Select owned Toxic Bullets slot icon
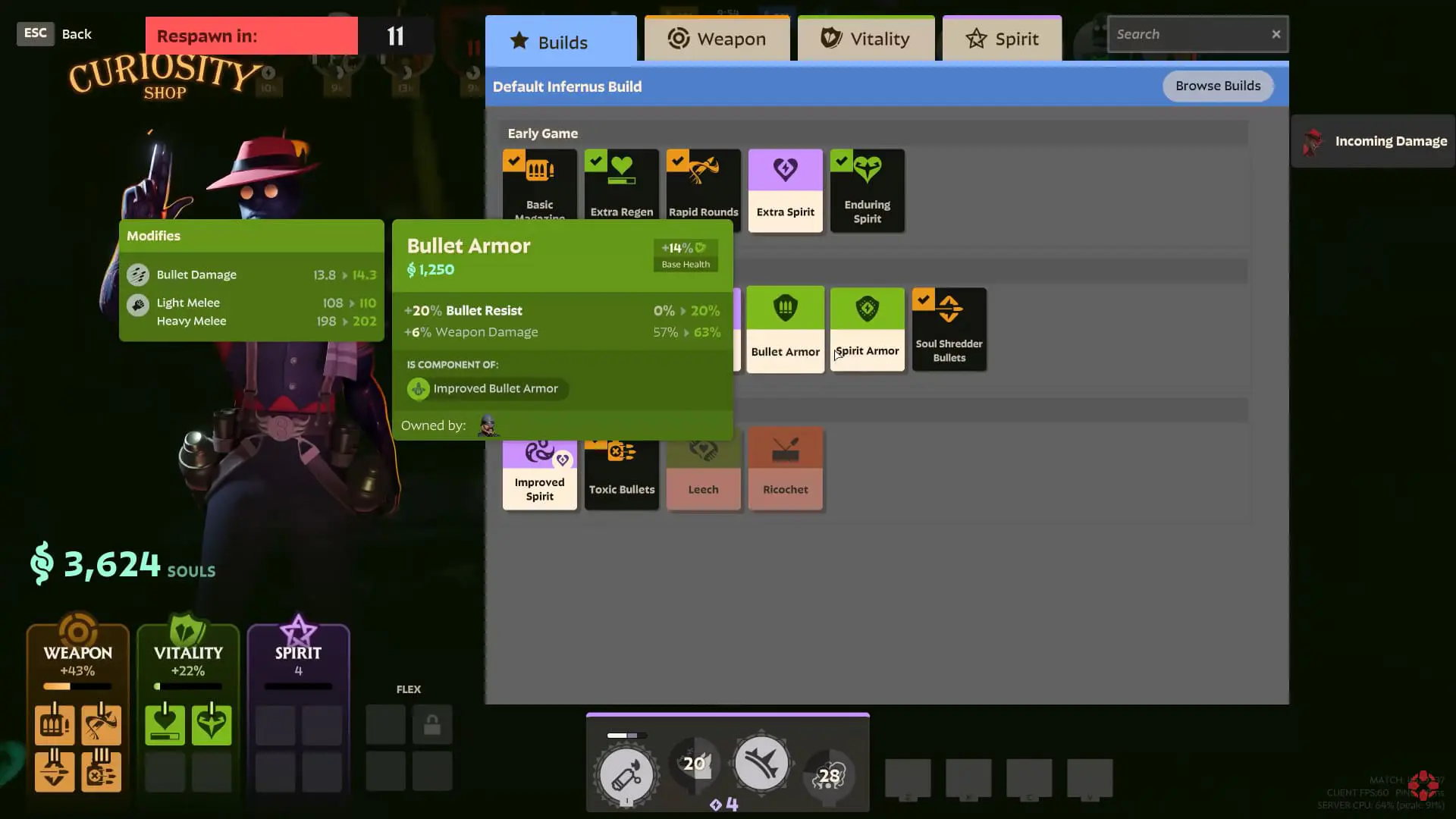1456x819 pixels. (x=101, y=770)
